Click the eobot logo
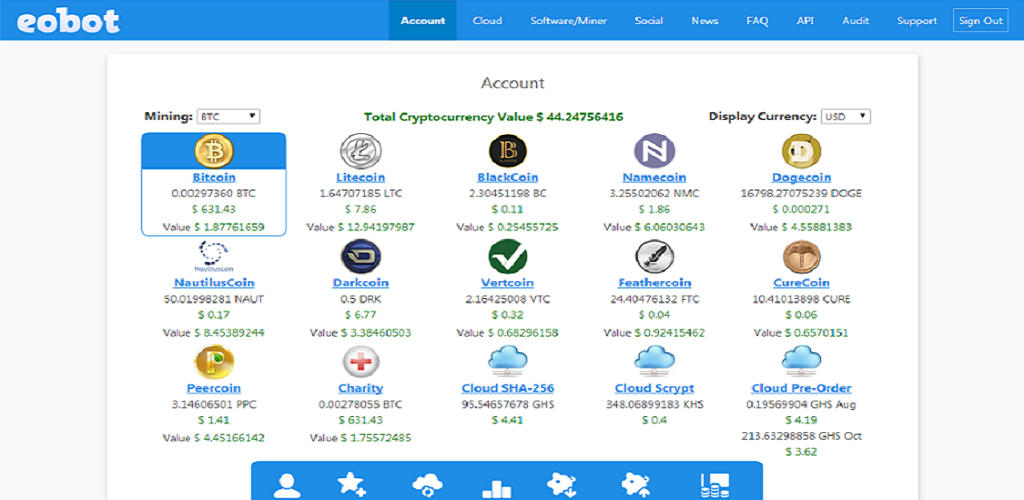The width and height of the screenshot is (1024, 500). pos(68,21)
